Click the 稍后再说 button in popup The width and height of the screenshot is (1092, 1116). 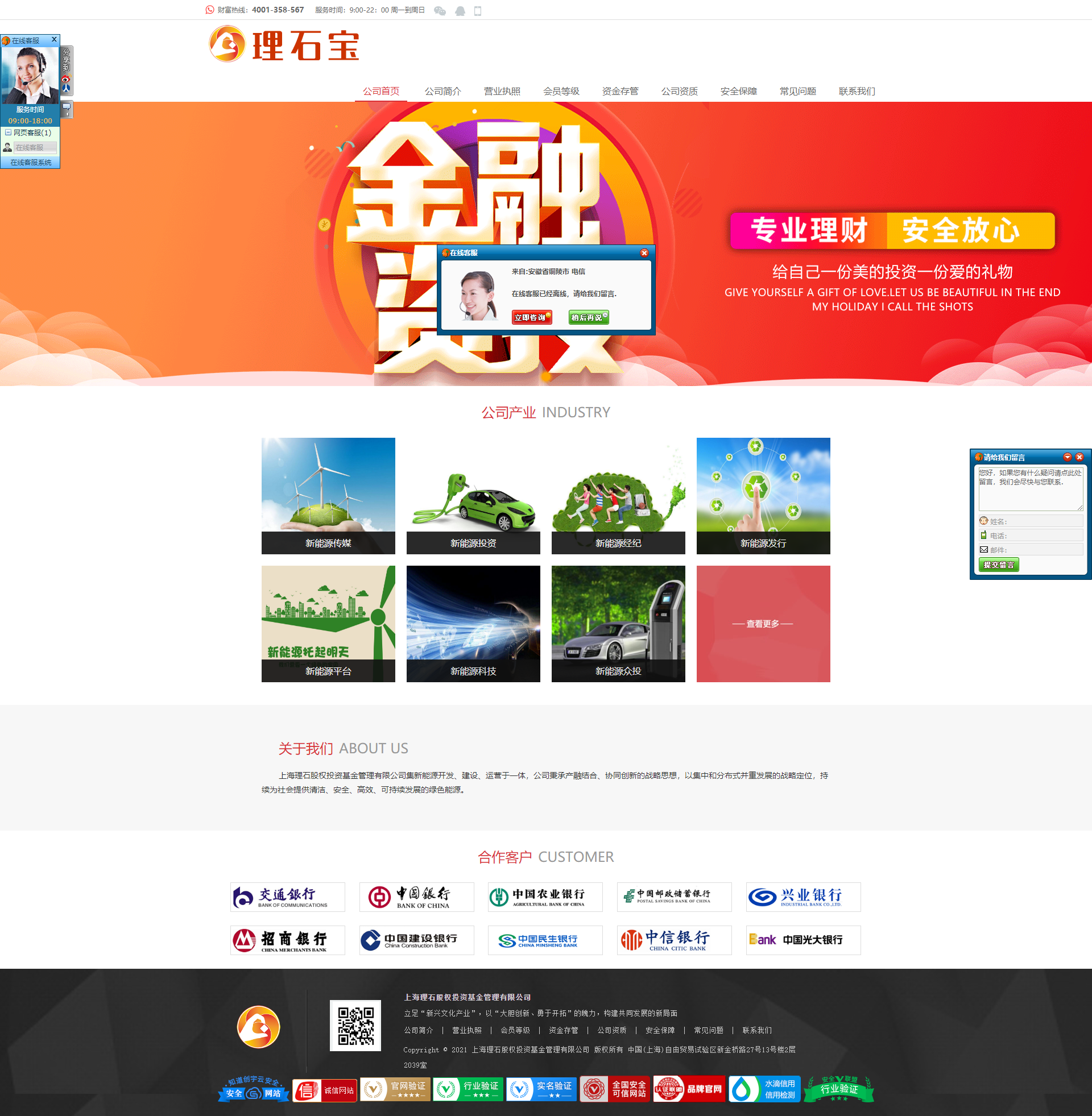[589, 317]
